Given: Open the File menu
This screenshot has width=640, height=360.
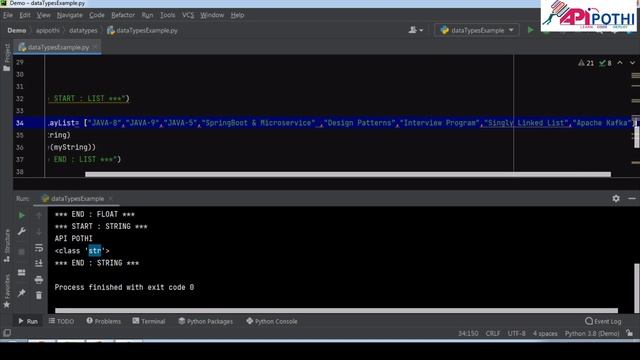Looking at the screenshot, I should (8, 15).
